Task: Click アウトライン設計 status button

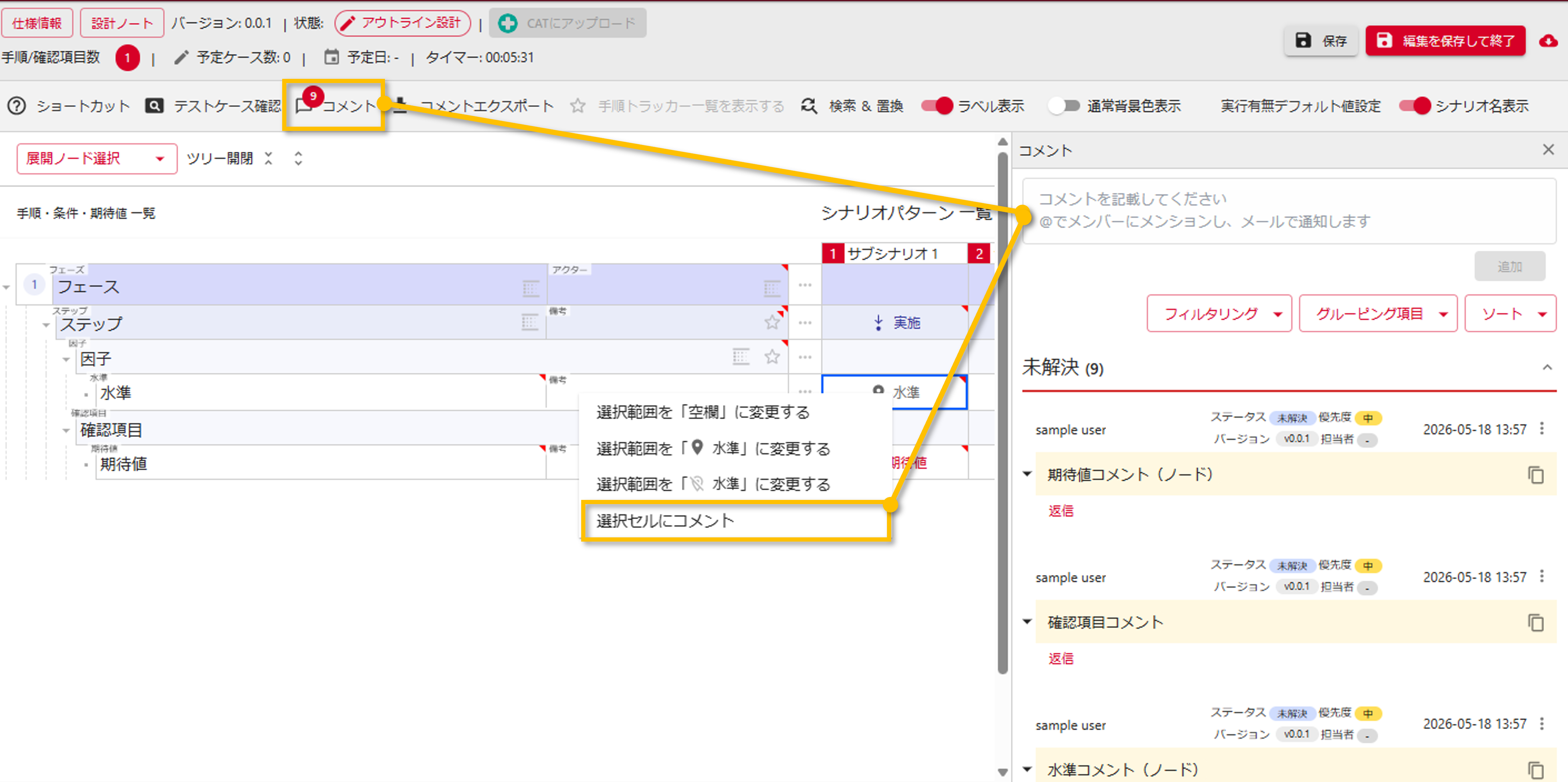Action: tap(402, 23)
